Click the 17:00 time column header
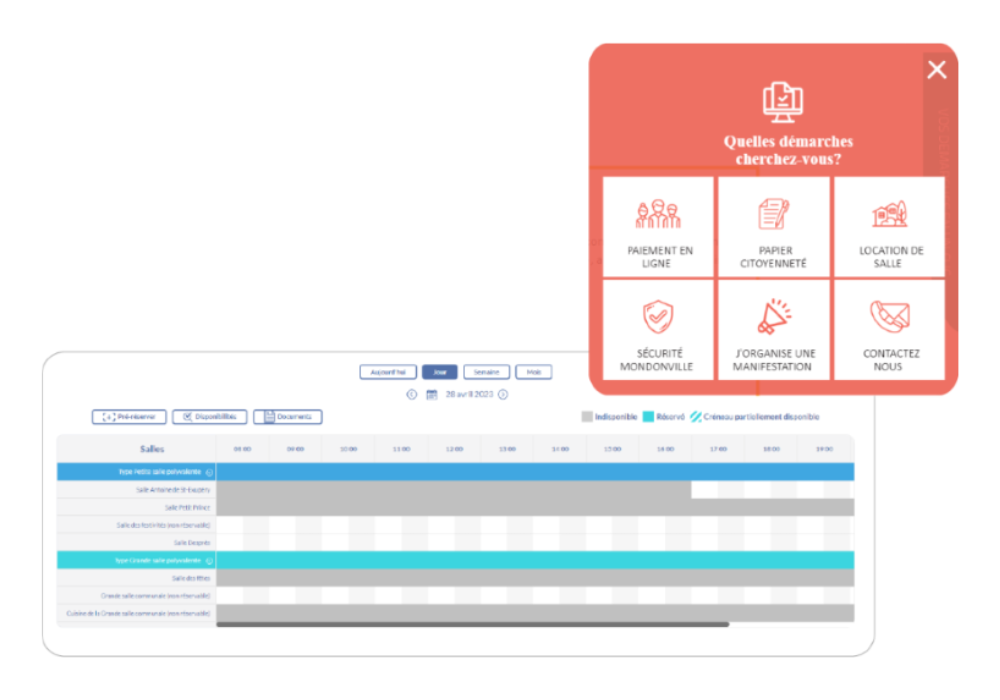 [x=718, y=449]
